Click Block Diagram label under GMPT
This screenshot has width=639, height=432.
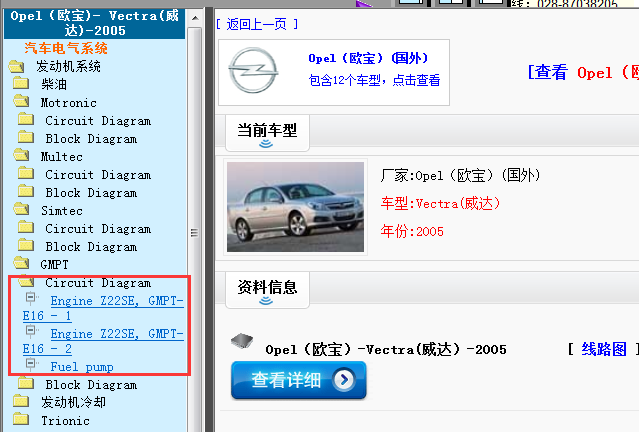pos(91,385)
